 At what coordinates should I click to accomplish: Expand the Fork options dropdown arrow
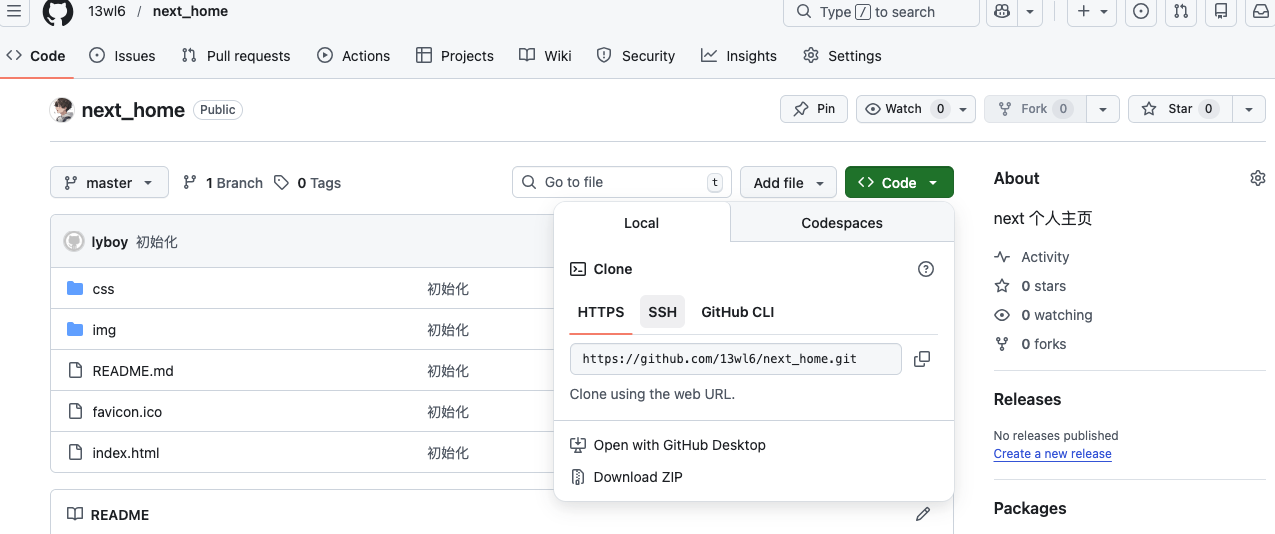pyautogui.click(x=1102, y=109)
